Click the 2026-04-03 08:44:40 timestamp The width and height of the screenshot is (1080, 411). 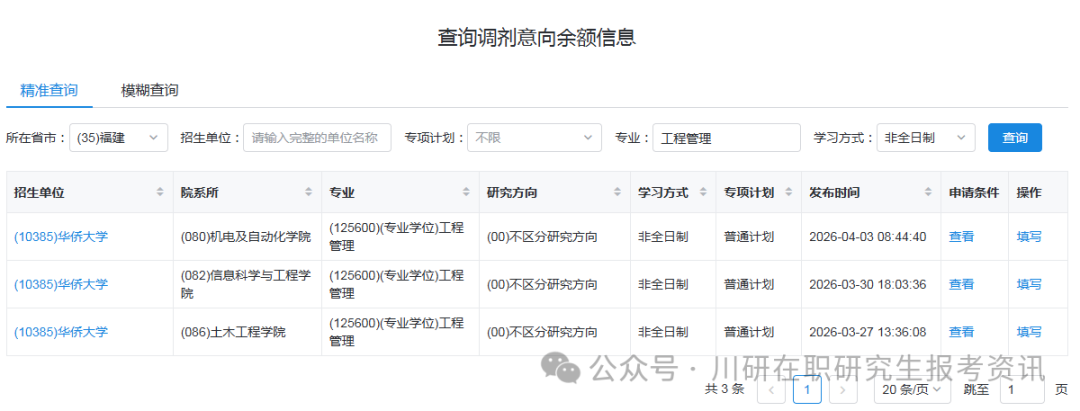click(867, 237)
